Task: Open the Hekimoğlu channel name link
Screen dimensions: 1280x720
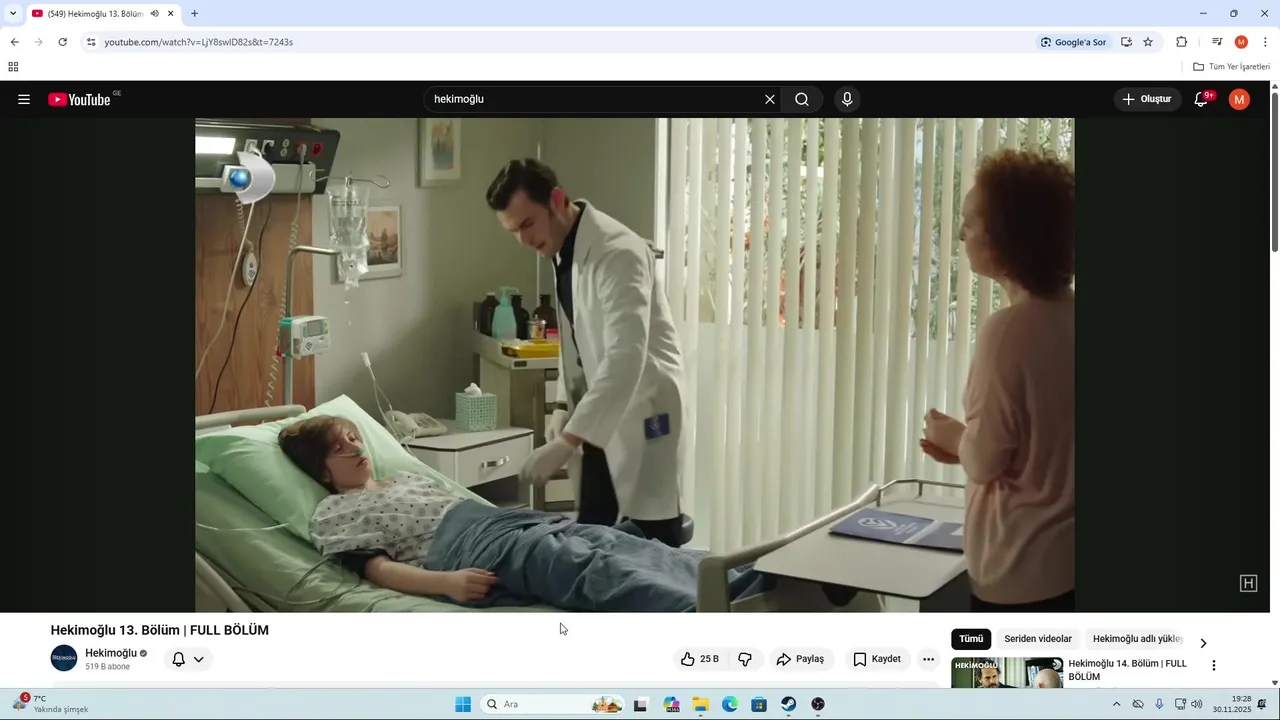Action: (x=111, y=653)
